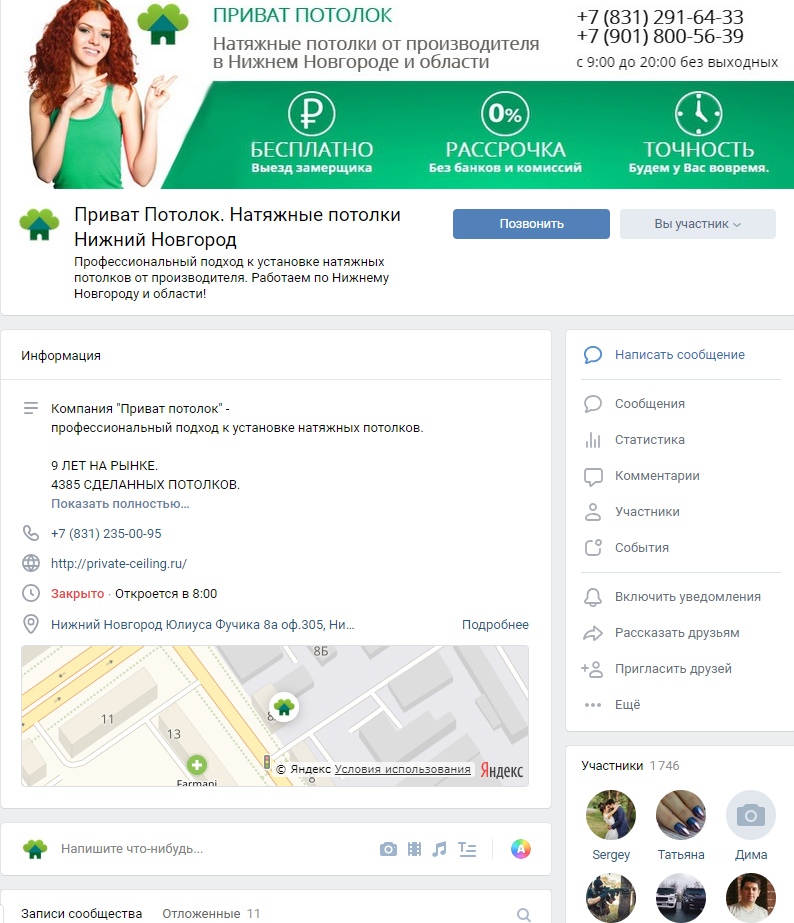Viewport: 794px width, 923px height.
Task: Attach audio with the music note icon
Action: [x=439, y=849]
